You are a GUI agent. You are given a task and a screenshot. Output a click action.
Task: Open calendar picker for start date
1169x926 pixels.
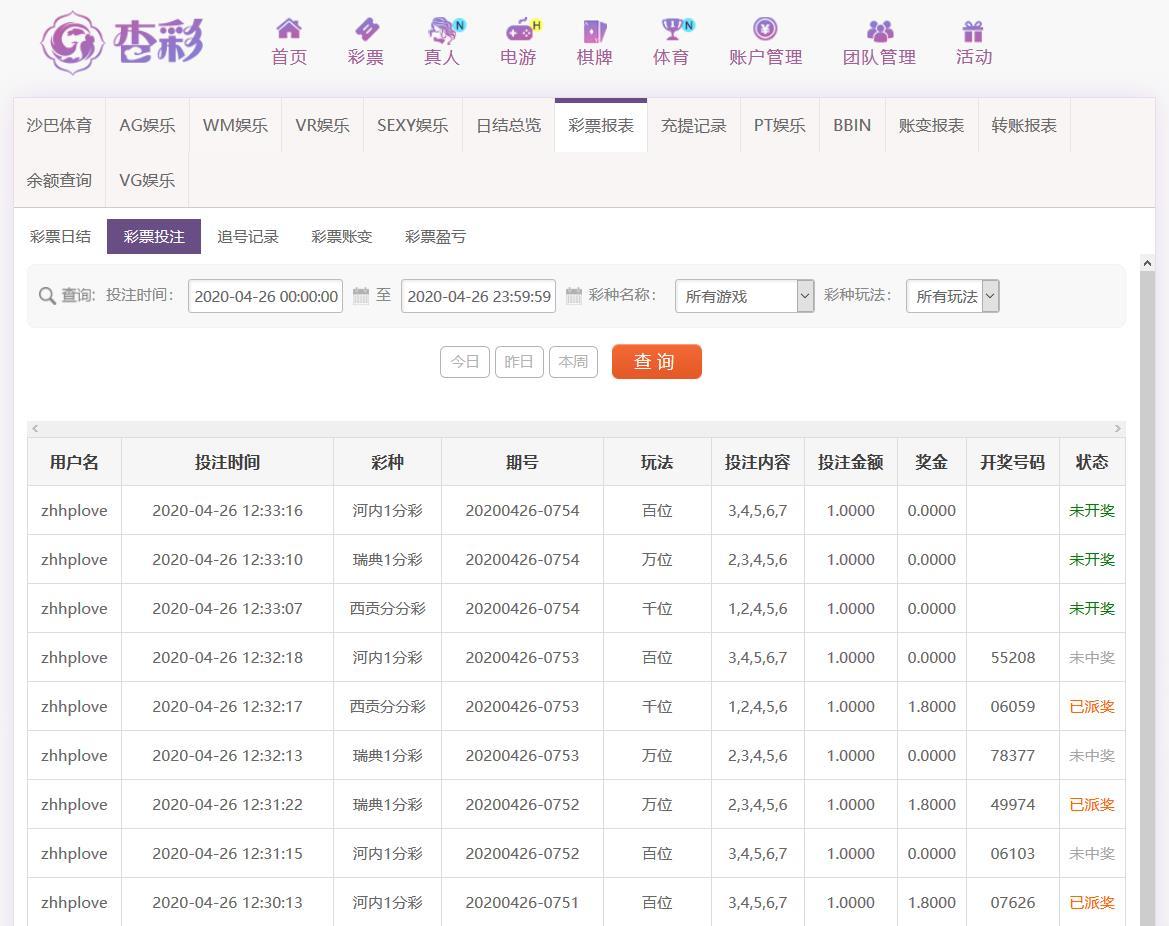pyautogui.click(x=361, y=296)
